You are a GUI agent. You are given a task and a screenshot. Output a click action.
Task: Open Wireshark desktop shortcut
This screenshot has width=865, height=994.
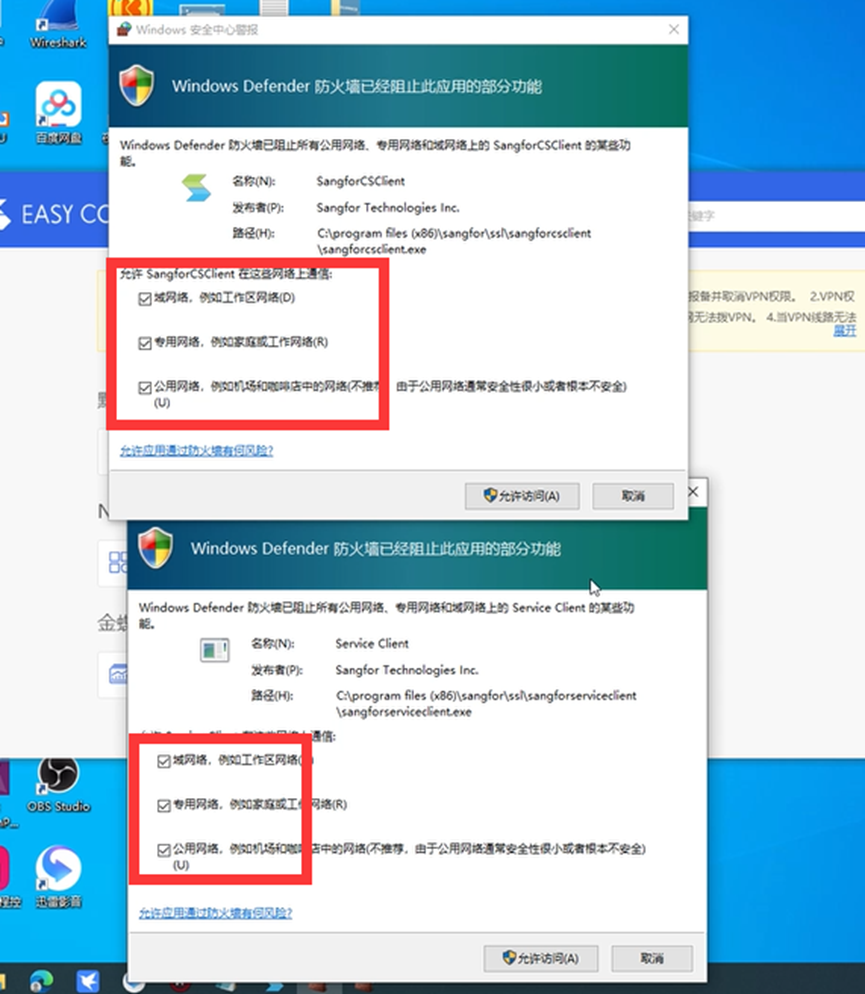coord(58,24)
